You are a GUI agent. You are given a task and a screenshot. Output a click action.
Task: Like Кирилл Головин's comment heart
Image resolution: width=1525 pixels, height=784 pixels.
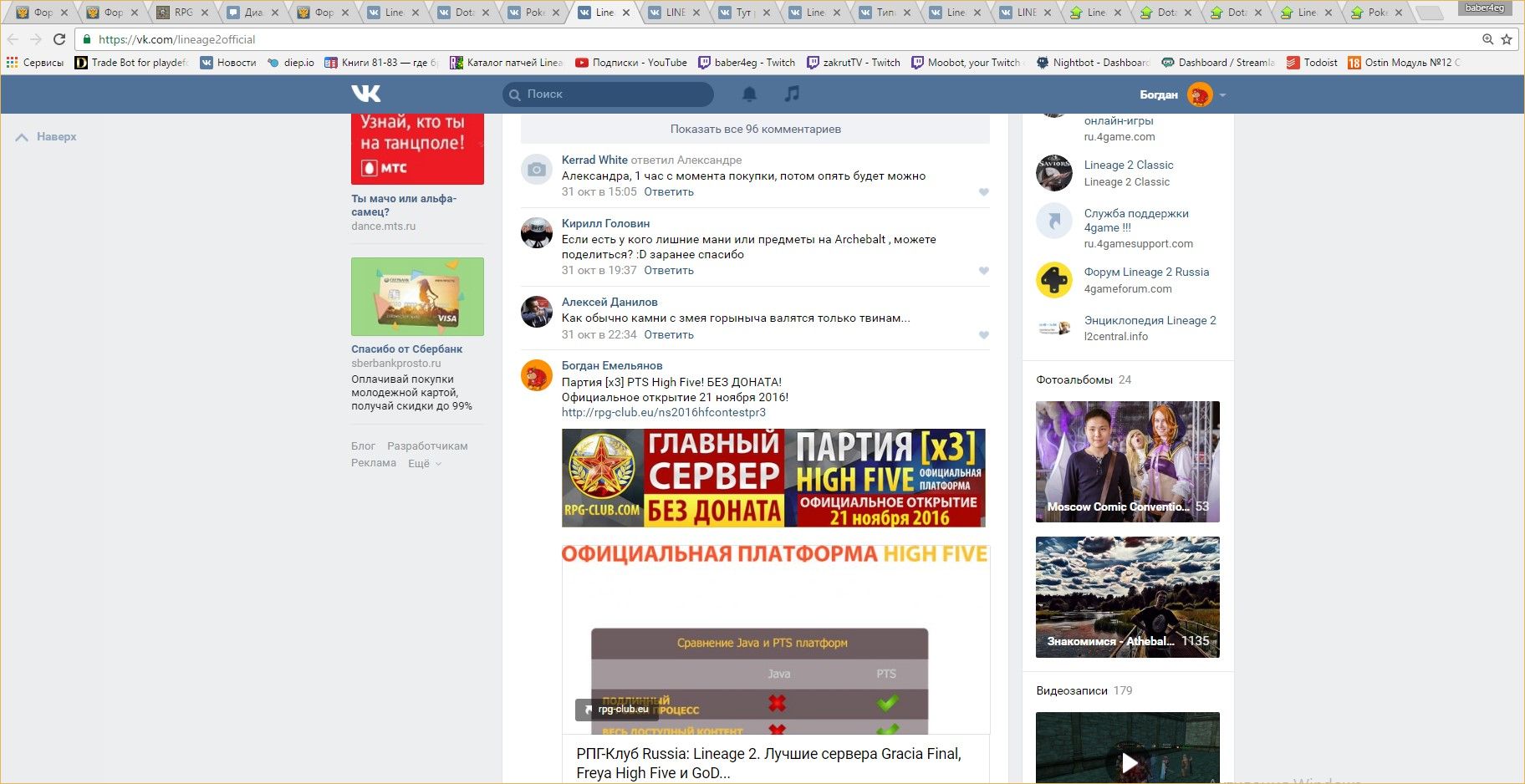tap(983, 271)
